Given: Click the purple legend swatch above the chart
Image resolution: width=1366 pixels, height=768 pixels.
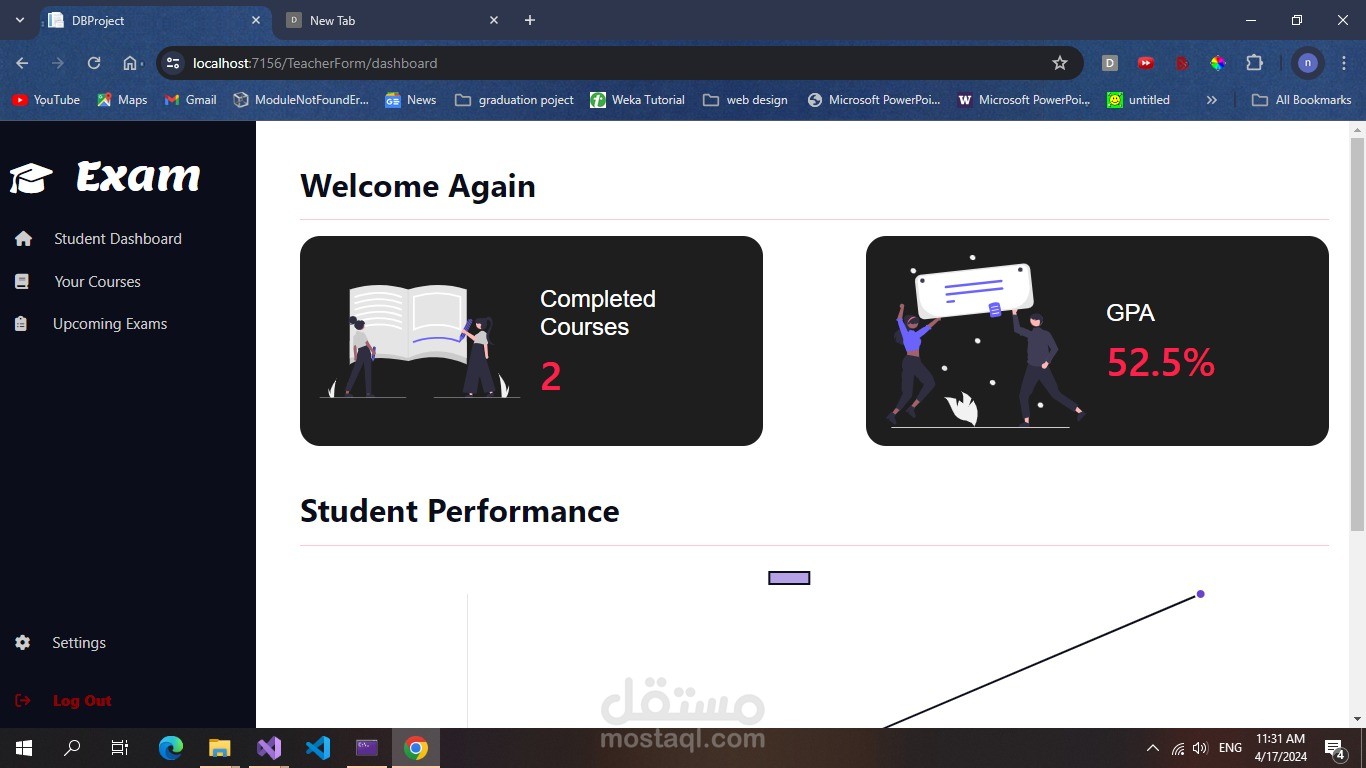Looking at the screenshot, I should click(x=788, y=577).
